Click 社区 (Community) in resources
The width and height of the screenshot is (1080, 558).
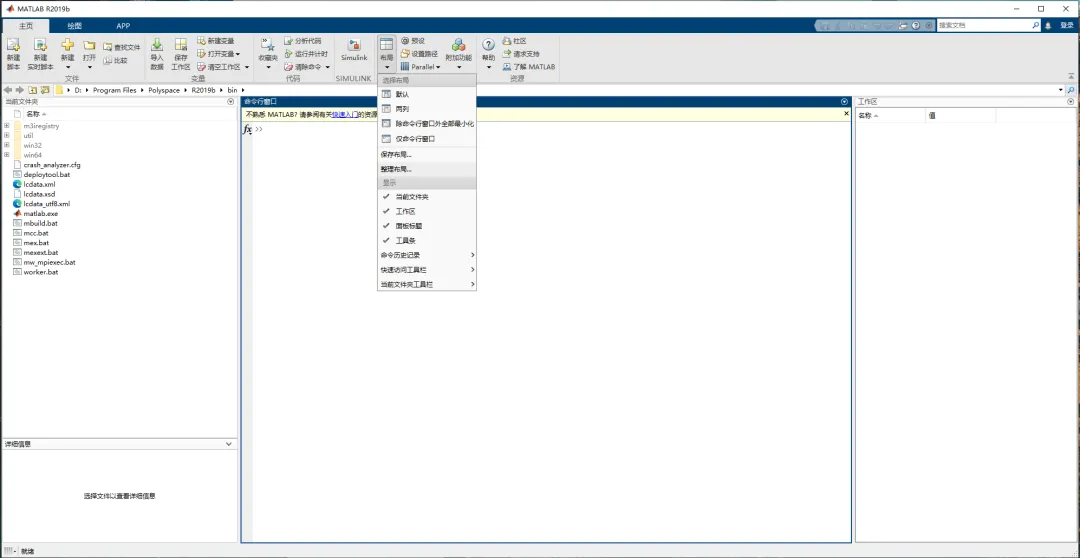pos(515,41)
